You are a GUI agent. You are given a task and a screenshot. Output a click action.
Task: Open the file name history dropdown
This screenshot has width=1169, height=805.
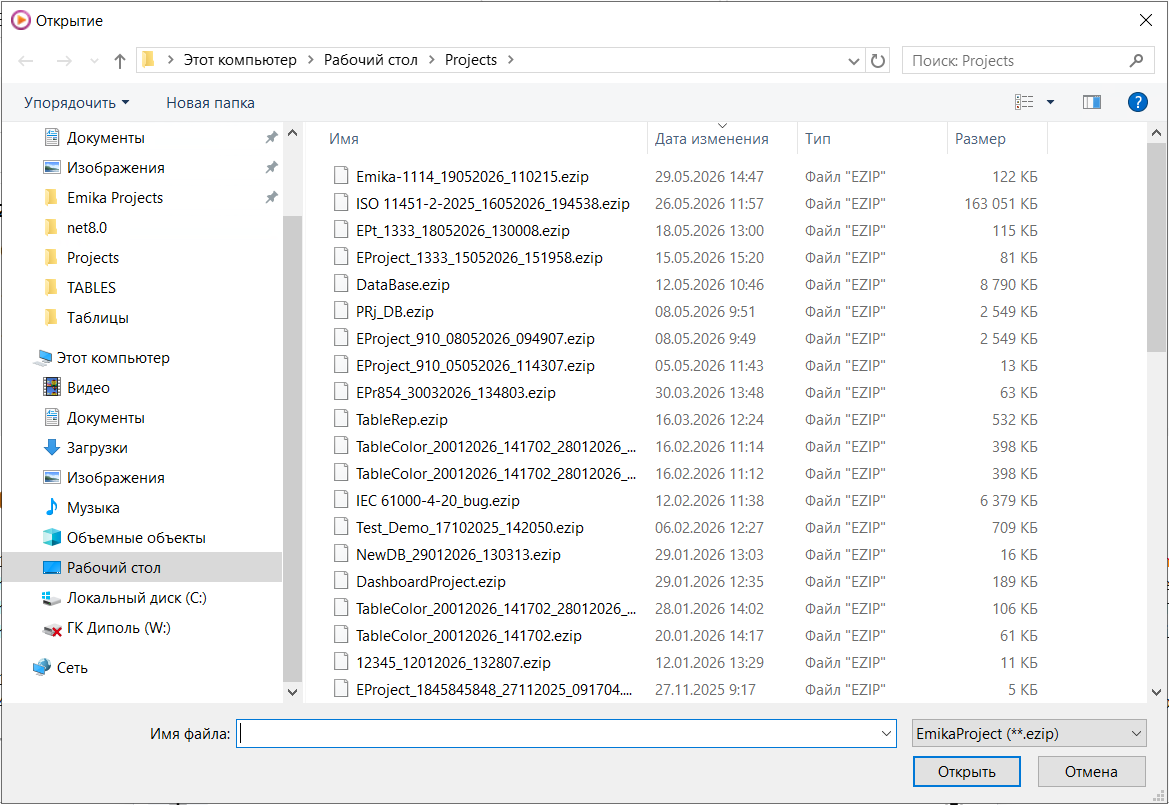(886, 733)
